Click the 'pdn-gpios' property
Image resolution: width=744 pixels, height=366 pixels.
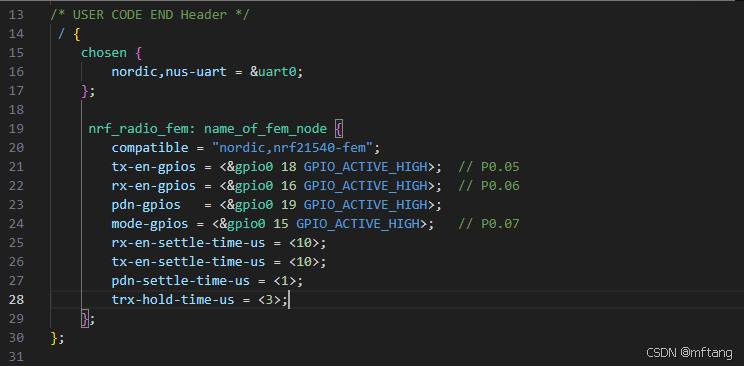click(x=146, y=205)
